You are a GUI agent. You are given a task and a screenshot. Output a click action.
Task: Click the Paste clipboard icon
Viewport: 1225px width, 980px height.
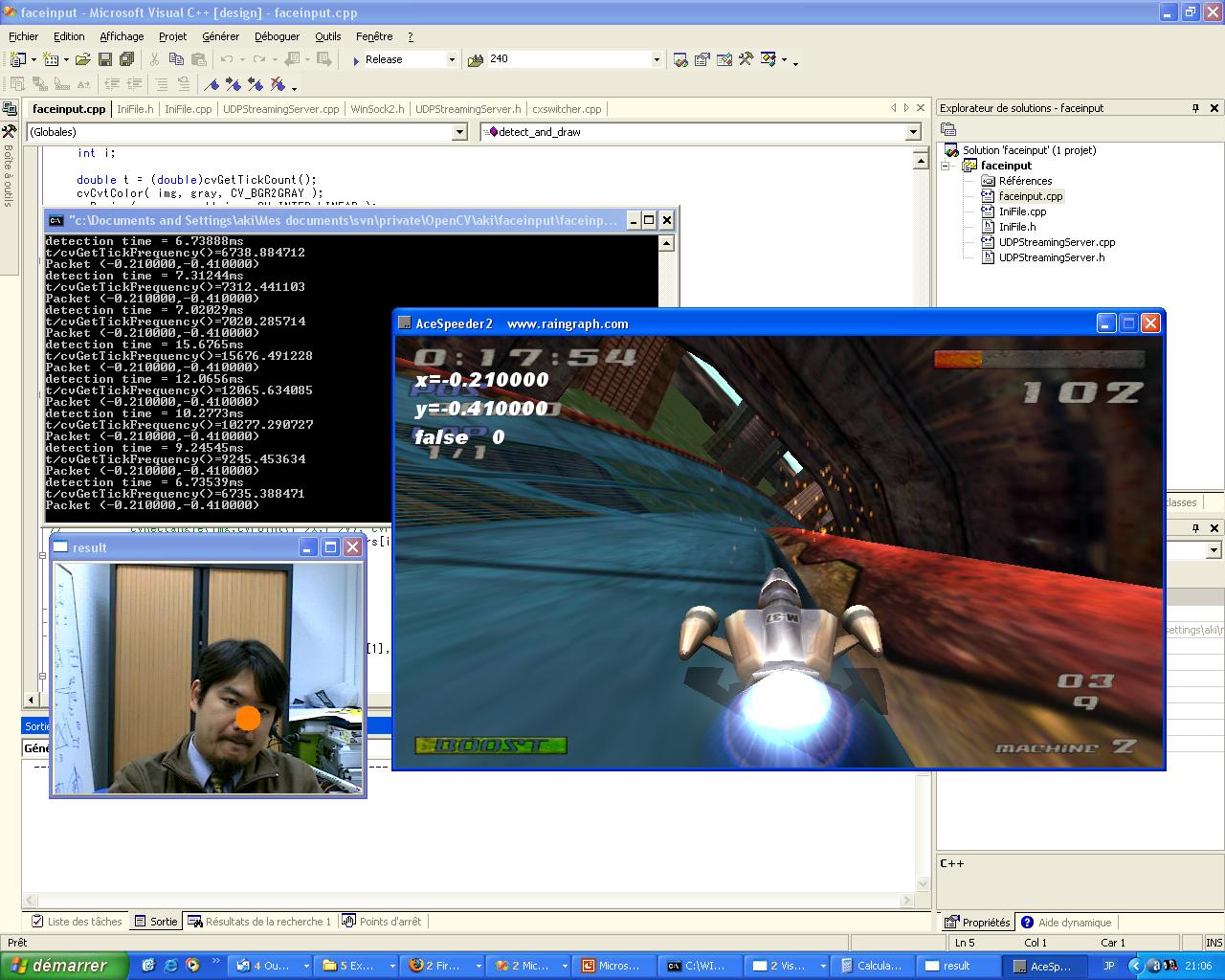click(198, 59)
